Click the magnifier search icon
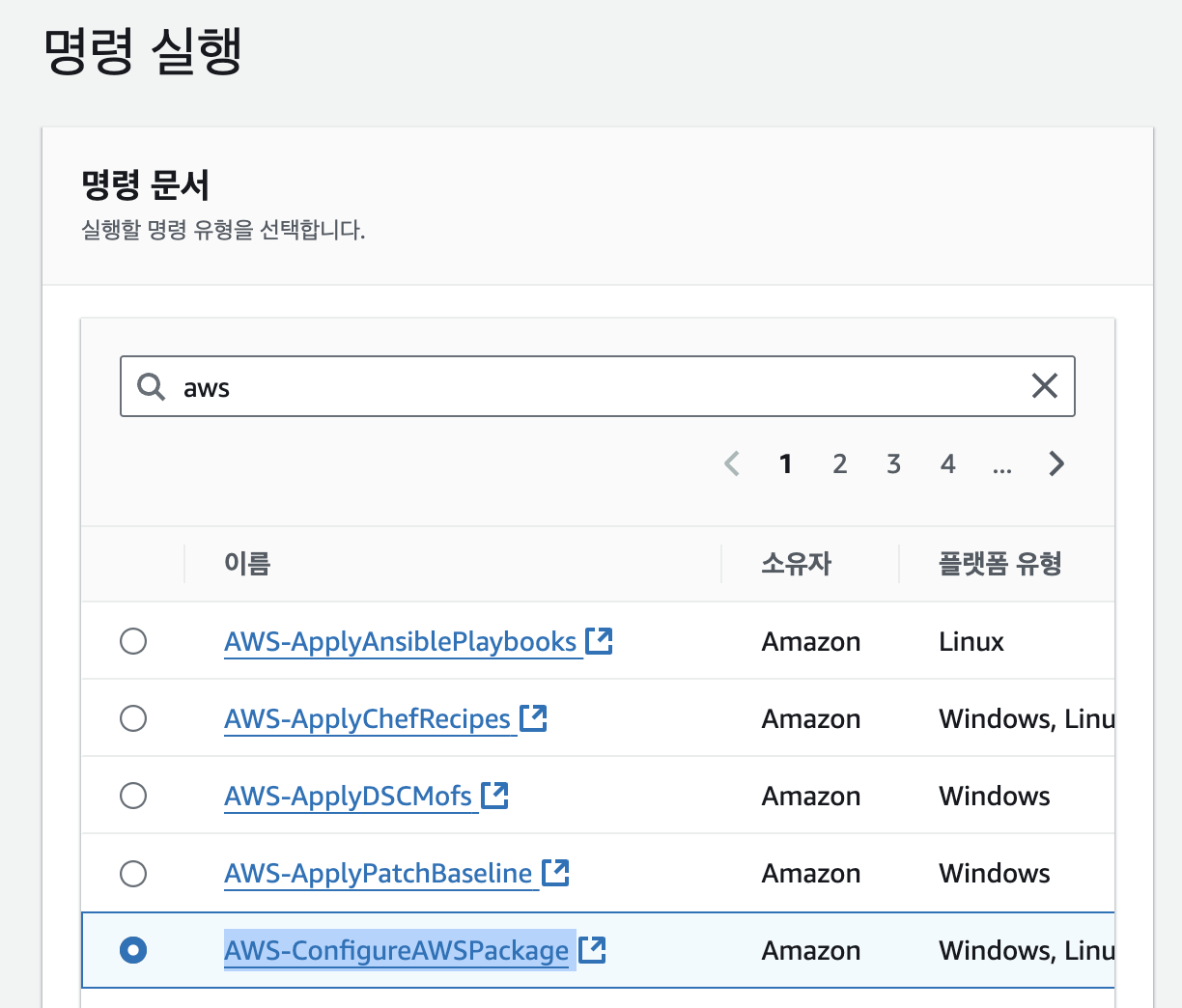Image resolution: width=1182 pixels, height=1008 pixels. coord(151,387)
